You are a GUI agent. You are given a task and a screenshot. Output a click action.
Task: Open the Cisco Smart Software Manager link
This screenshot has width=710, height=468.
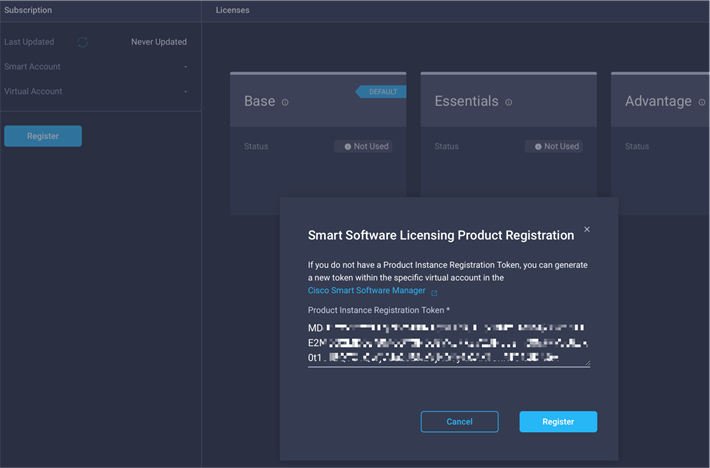click(366, 291)
